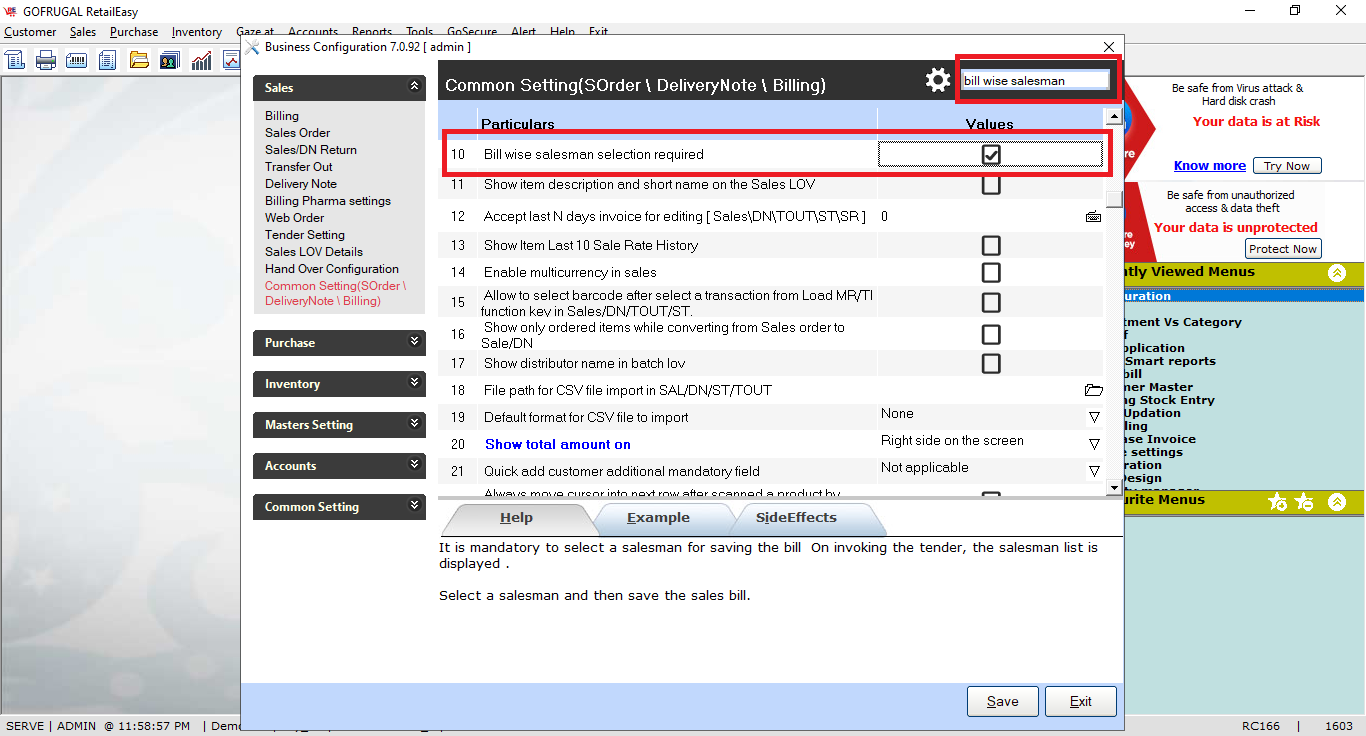
Task: Open the Purchase menu in menu bar
Action: pyautogui.click(x=134, y=32)
